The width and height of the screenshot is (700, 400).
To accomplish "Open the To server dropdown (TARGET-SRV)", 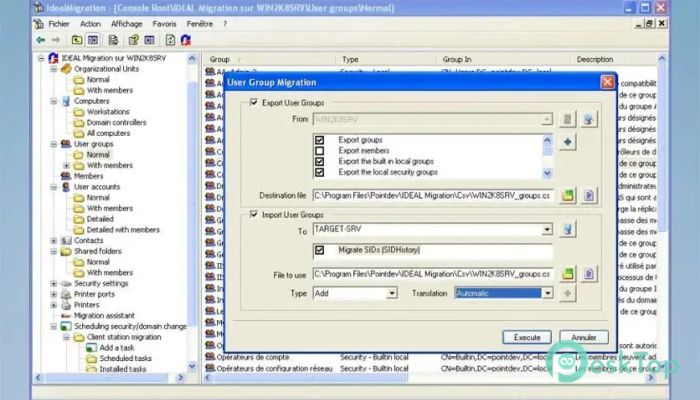I will 547,229.
